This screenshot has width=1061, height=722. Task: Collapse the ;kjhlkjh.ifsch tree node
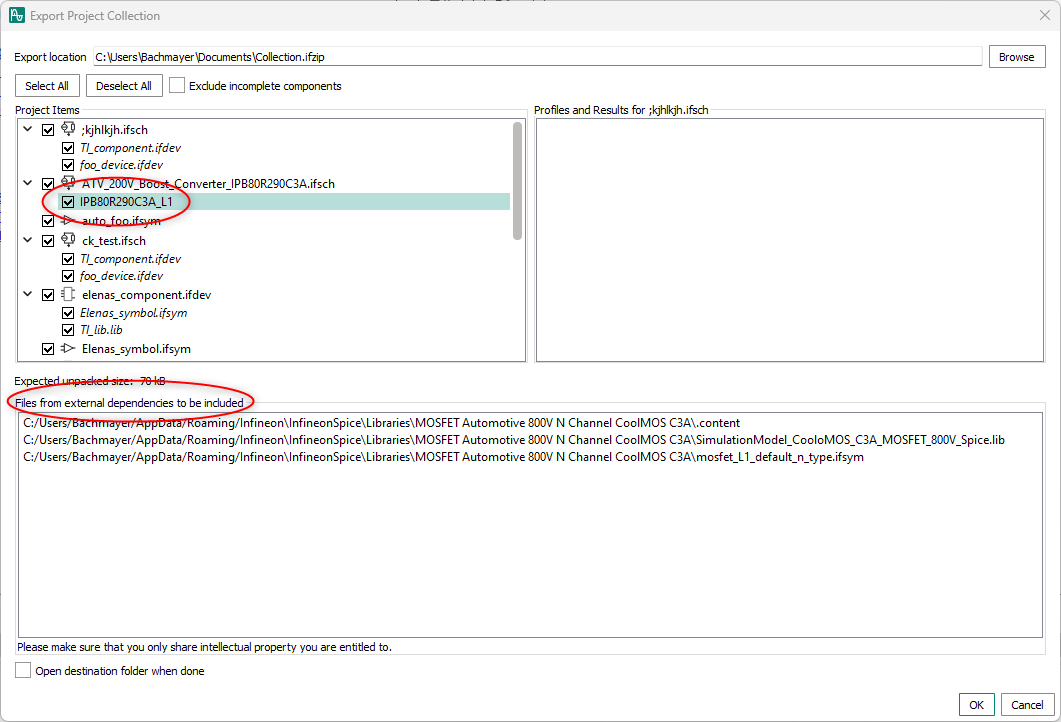point(28,129)
